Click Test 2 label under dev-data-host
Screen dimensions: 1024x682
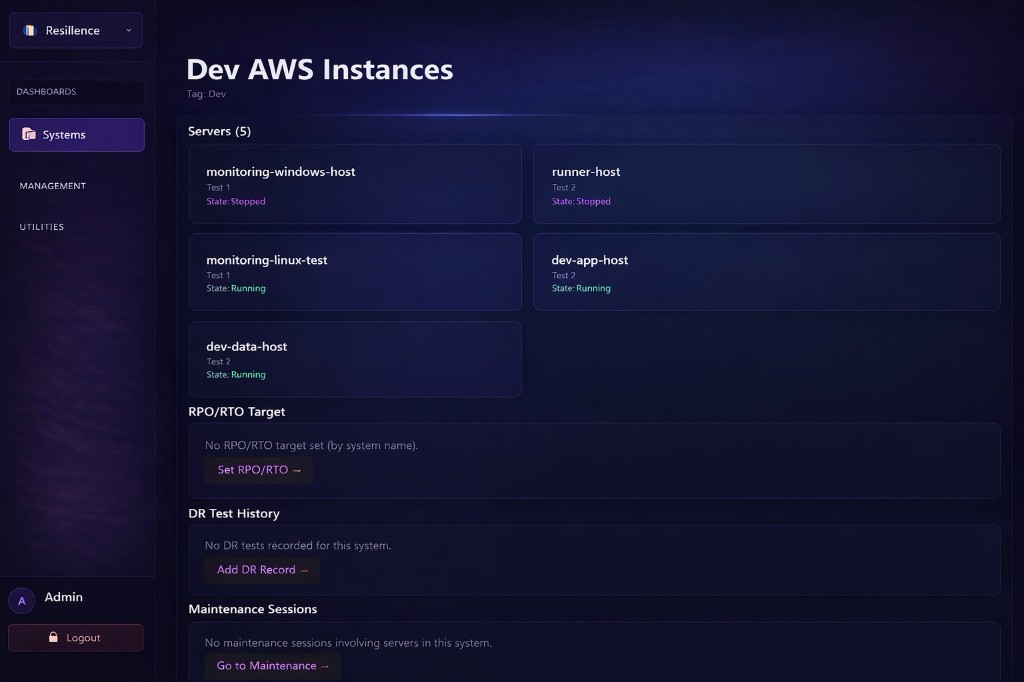point(218,361)
